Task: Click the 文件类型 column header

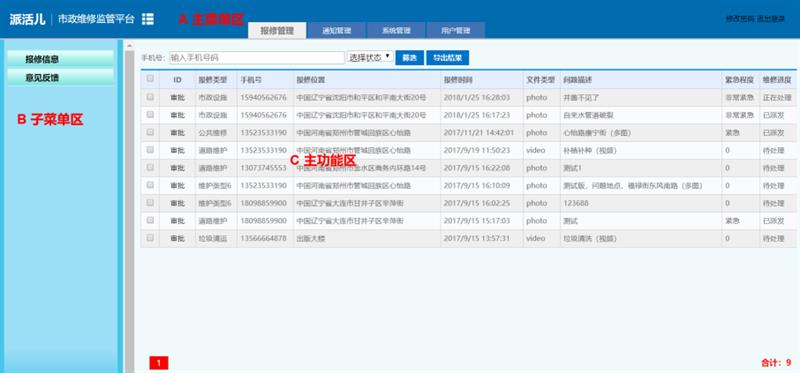Action: click(540, 80)
